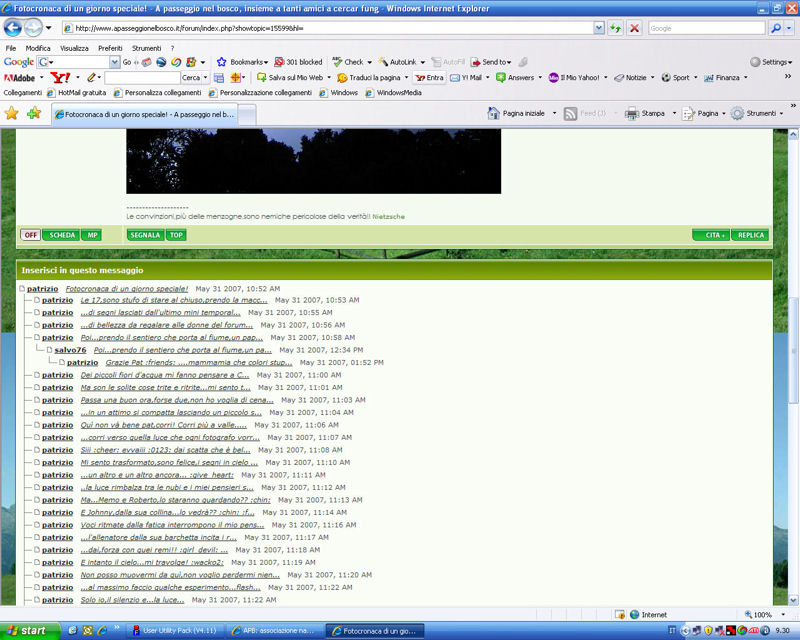The image size is (800, 640).
Task: Open the Visualizza menu
Action: click(74, 48)
